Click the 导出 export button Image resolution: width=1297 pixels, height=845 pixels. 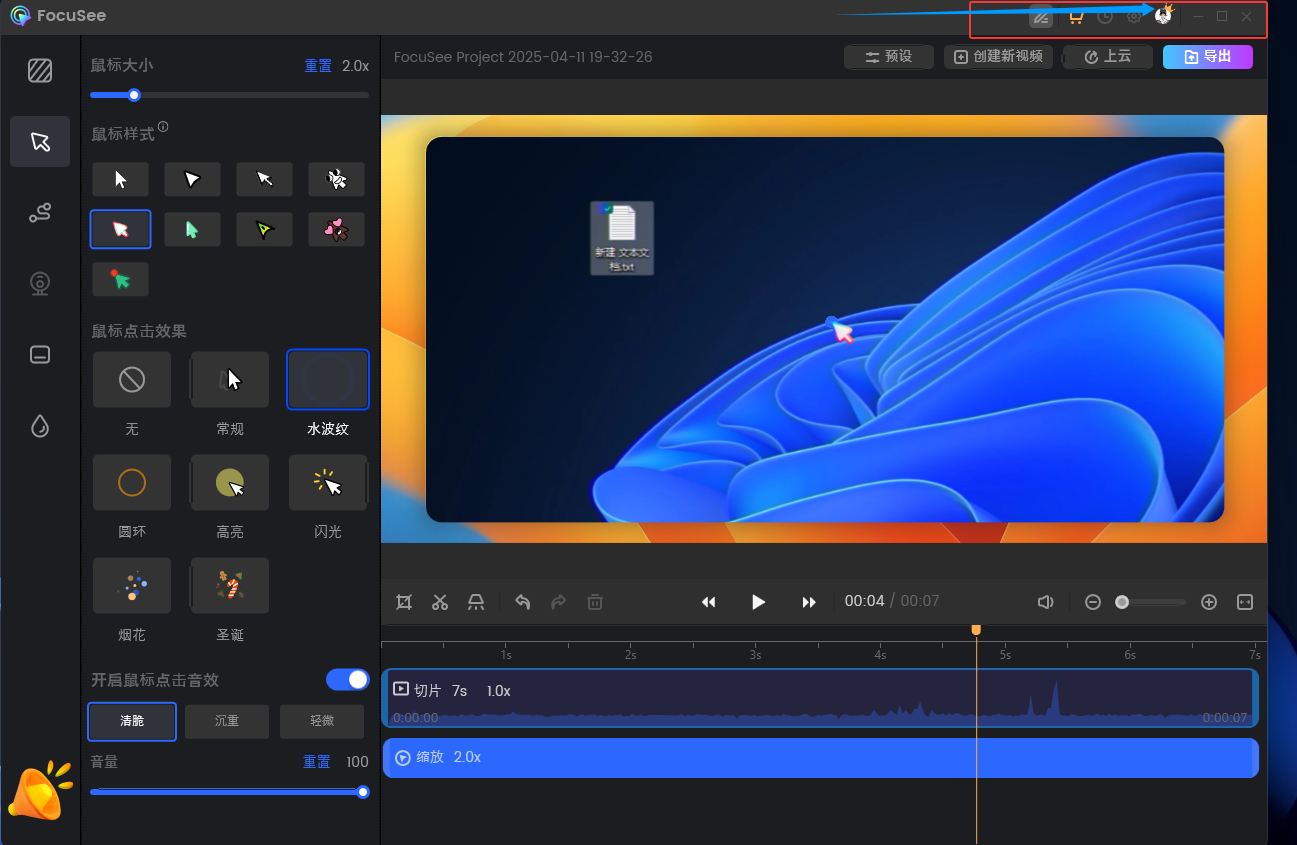click(x=1208, y=57)
